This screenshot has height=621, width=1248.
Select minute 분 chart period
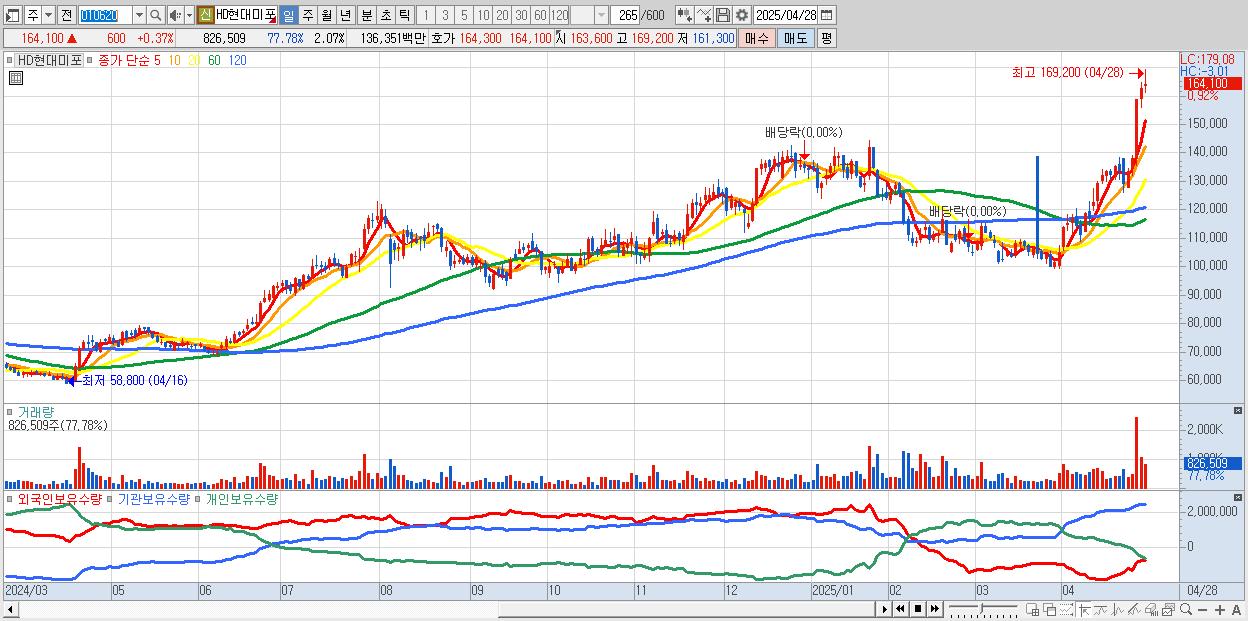click(x=367, y=15)
